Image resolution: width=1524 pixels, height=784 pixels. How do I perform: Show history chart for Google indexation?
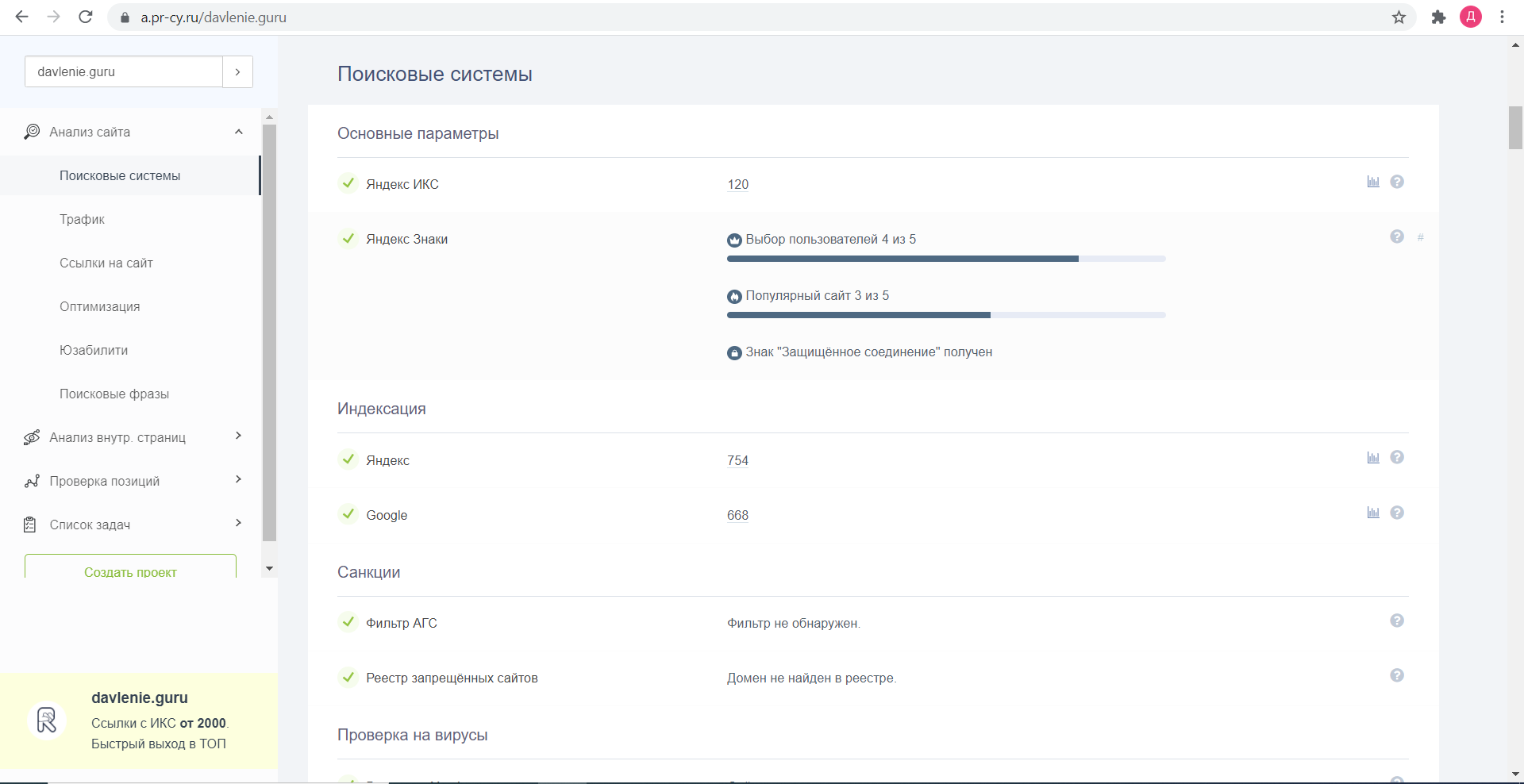point(1373,513)
